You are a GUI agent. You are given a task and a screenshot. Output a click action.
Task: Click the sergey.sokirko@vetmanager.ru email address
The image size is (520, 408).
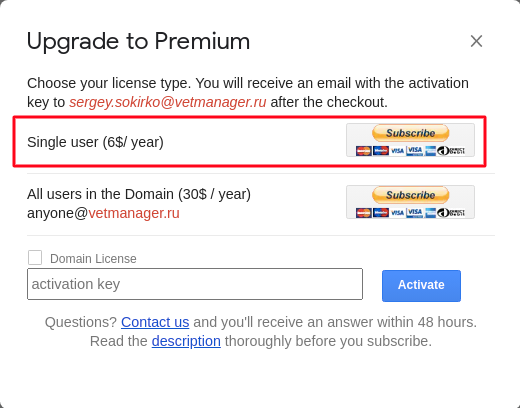[168, 102]
